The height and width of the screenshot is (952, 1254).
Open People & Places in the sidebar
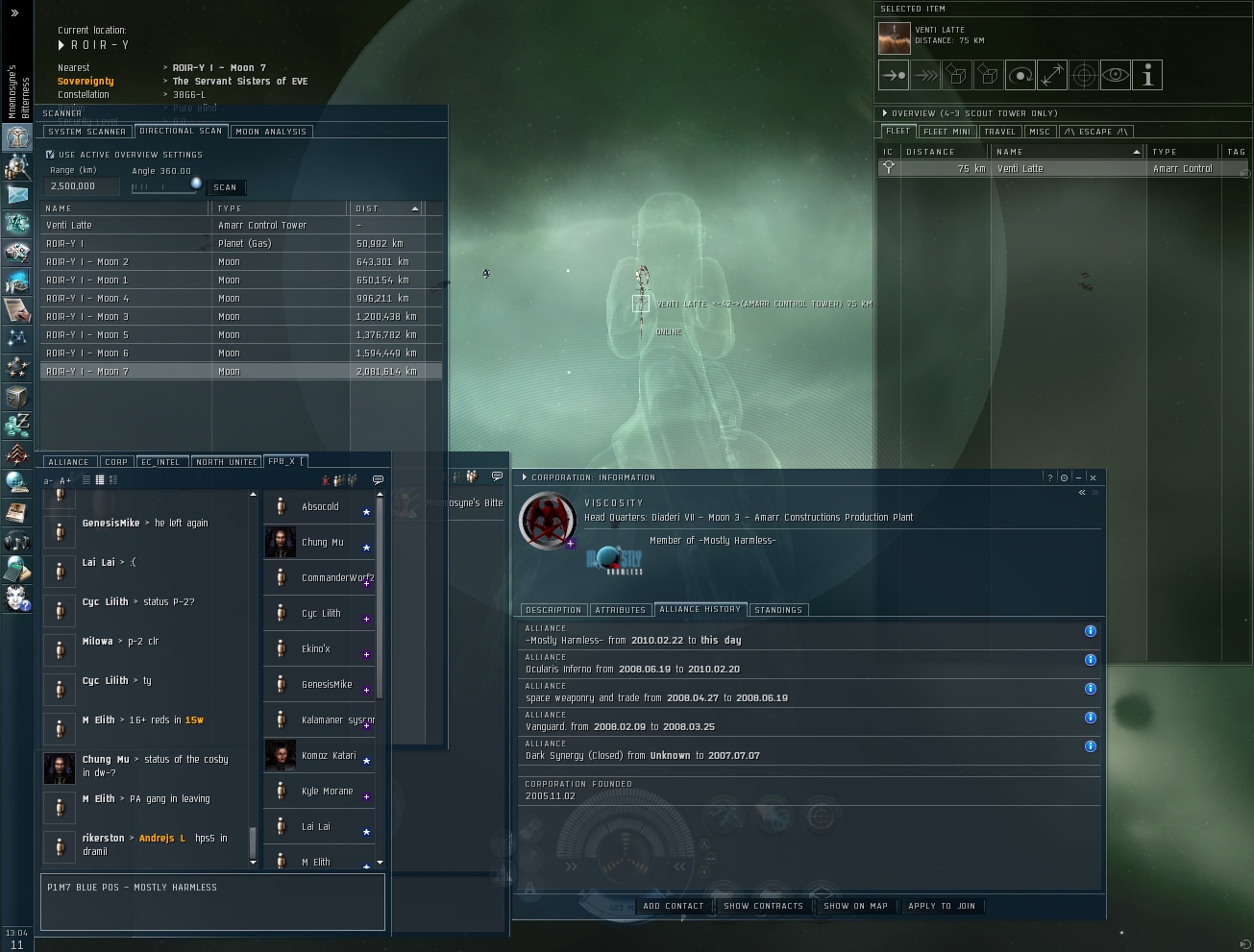pyautogui.click(x=17, y=164)
